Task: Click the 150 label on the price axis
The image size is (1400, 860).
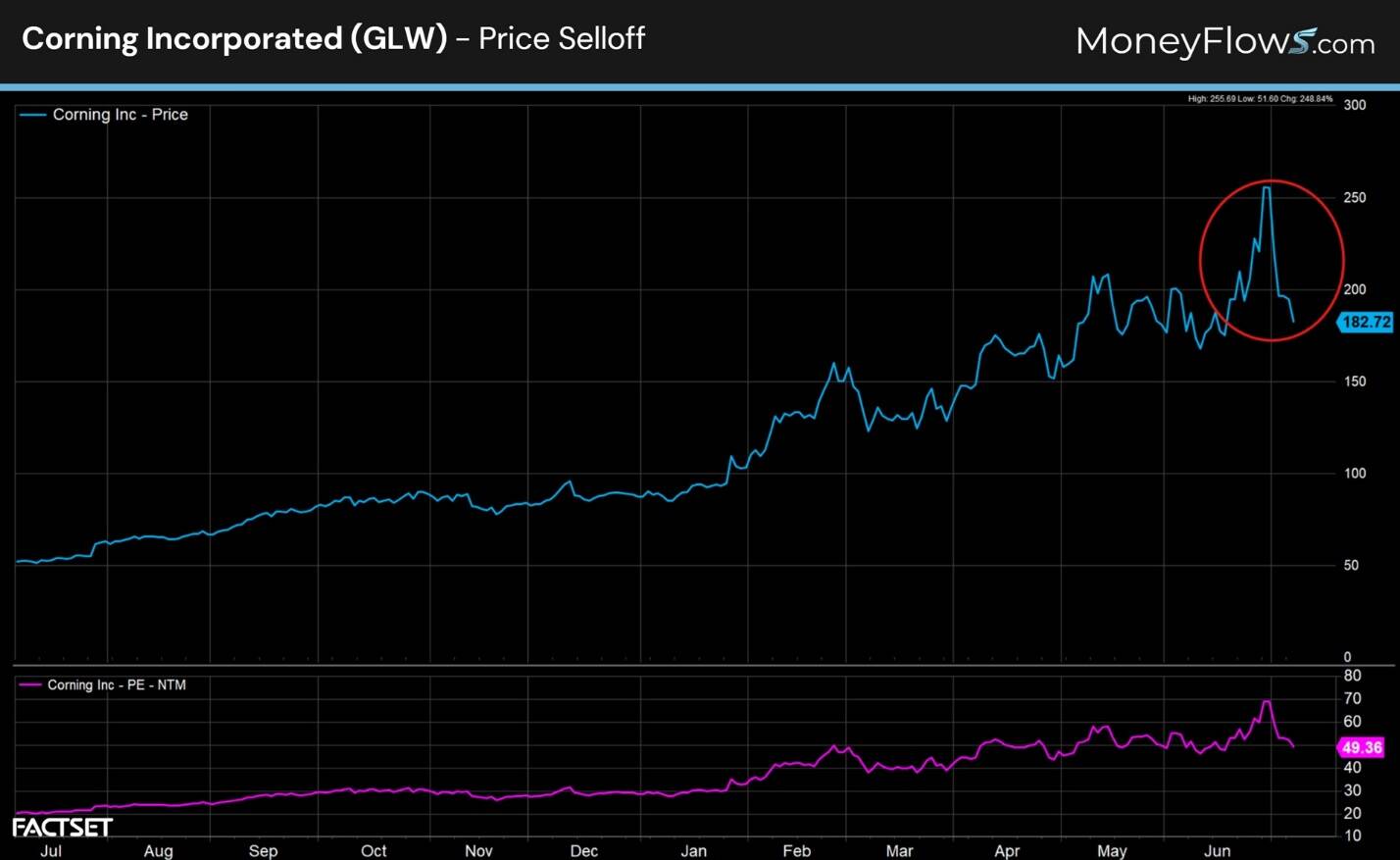Action: [1355, 381]
